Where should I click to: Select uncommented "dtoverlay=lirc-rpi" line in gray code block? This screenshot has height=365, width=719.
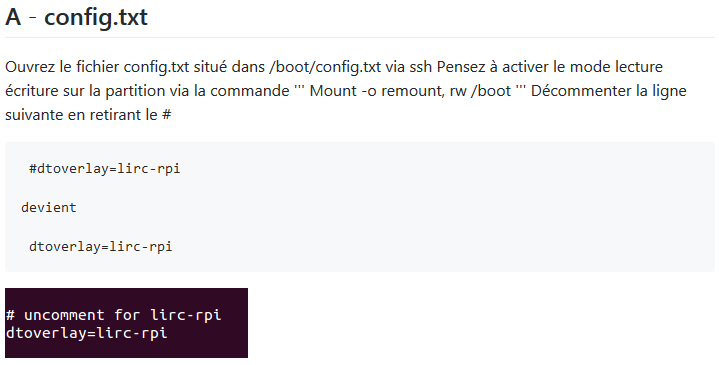pos(100,247)
